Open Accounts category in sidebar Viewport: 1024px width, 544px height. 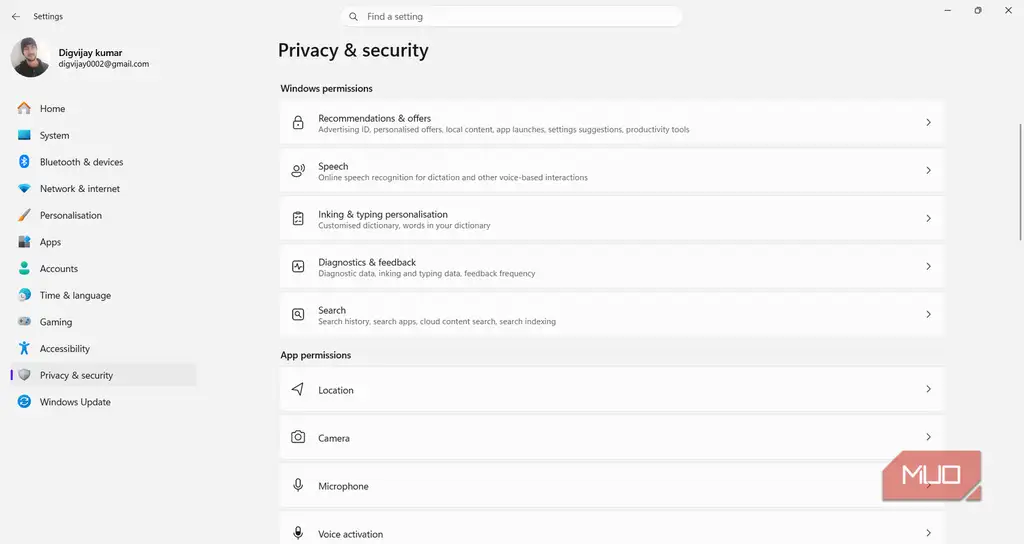pos(103,268)
